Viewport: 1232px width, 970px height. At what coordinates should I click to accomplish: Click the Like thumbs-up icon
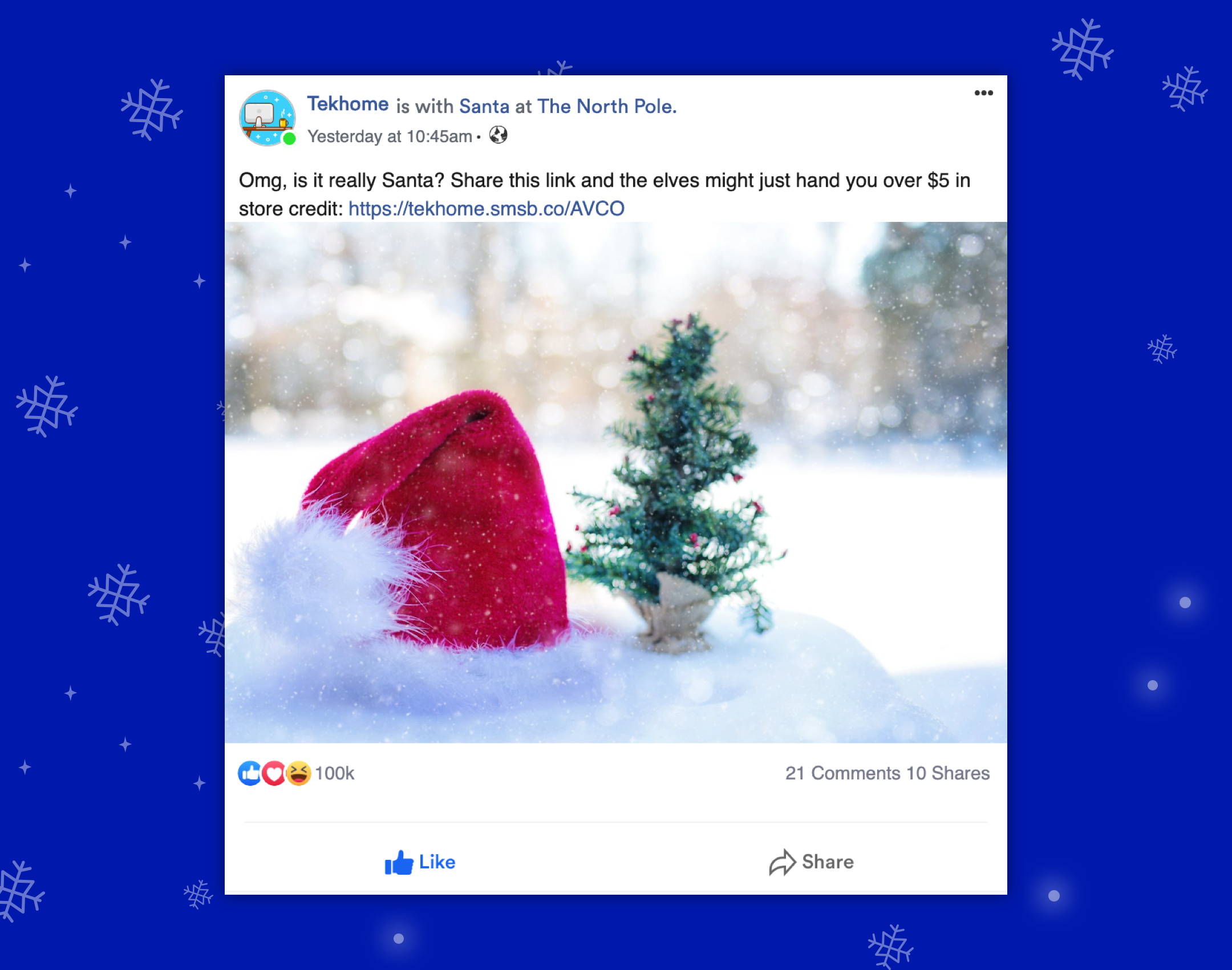click(x=399, y=862)
